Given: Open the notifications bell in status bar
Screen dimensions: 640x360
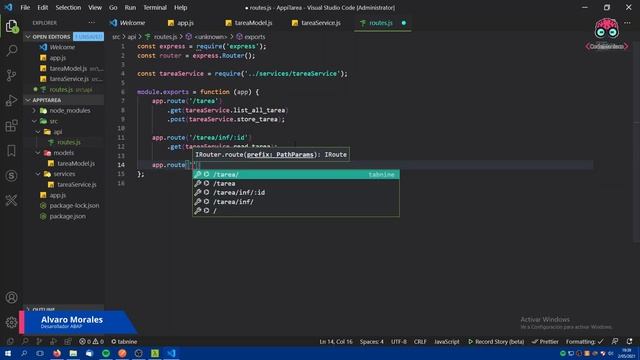Looking at the screenshot, I should [629, 341].
